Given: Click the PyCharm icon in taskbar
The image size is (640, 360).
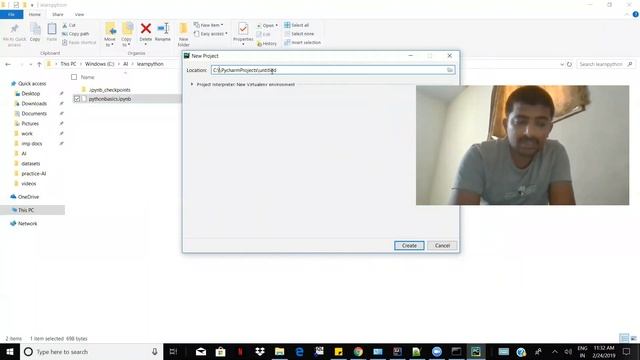Looking at the screenshot, I should click(x=476, y=351).
